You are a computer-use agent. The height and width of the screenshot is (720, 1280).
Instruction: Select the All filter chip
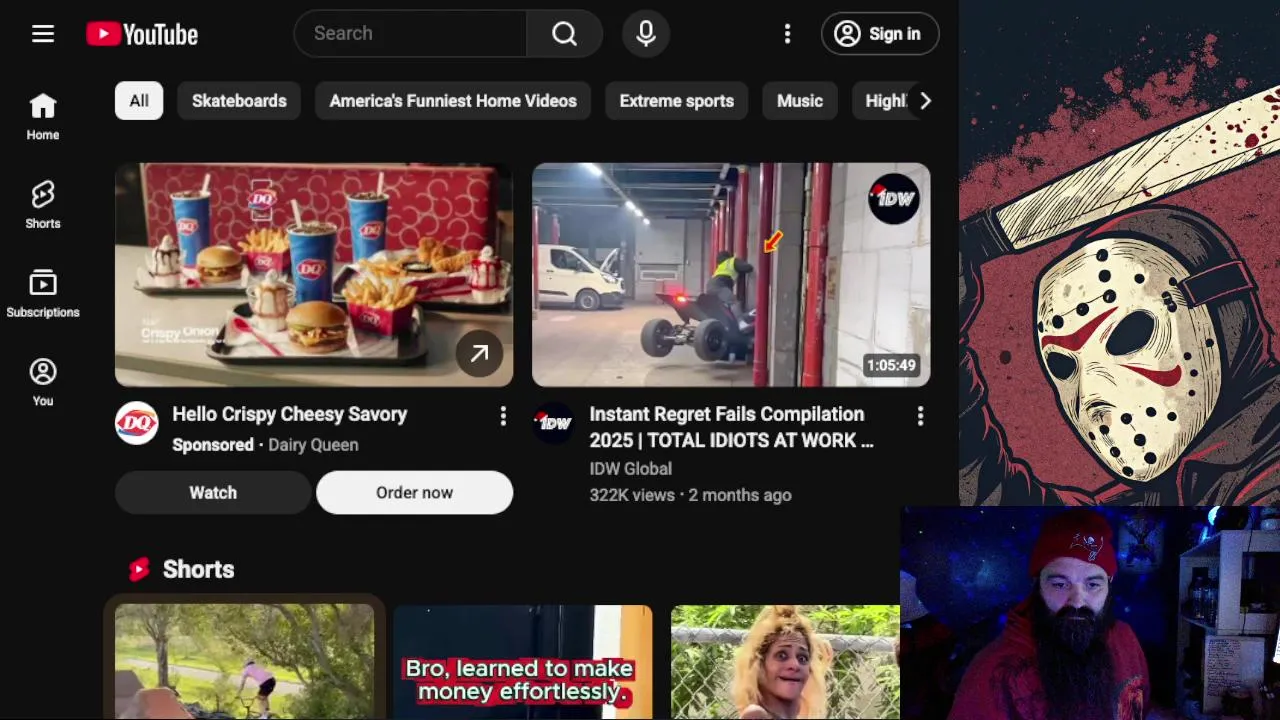(x=139, y=101)
